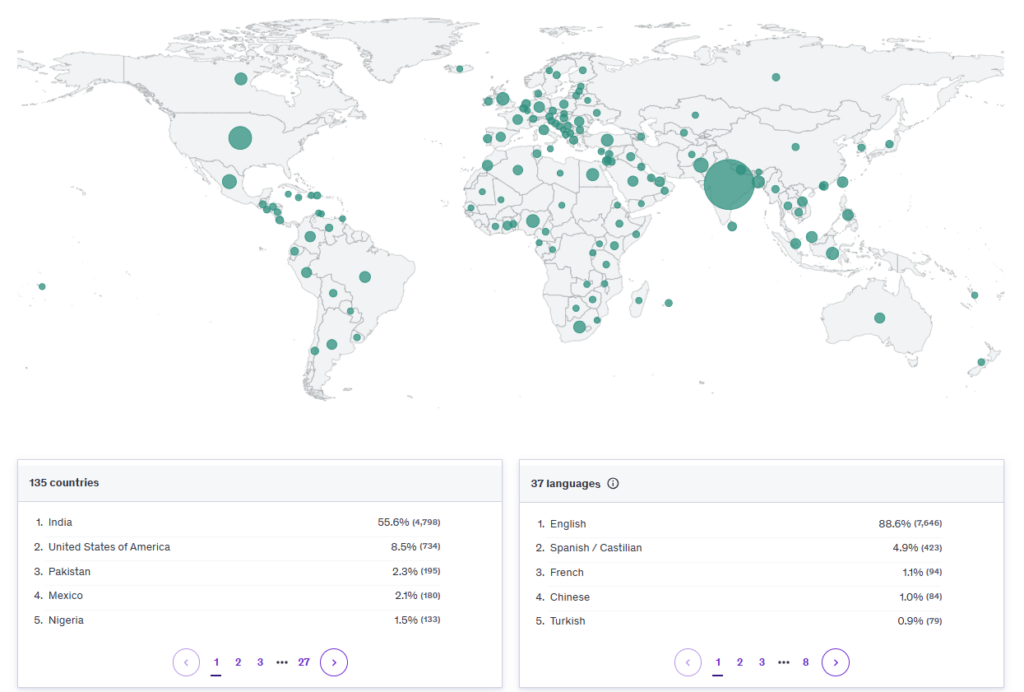
Task: Select the Mexico bubble on the map
Action: (229, 181)
